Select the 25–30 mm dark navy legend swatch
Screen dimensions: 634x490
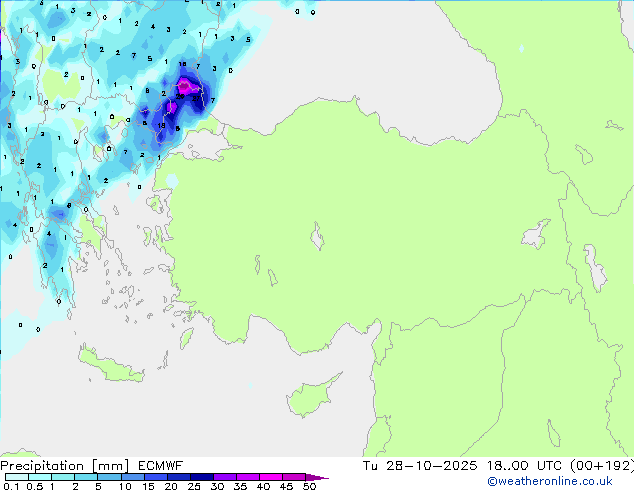[x=201, y=477]
